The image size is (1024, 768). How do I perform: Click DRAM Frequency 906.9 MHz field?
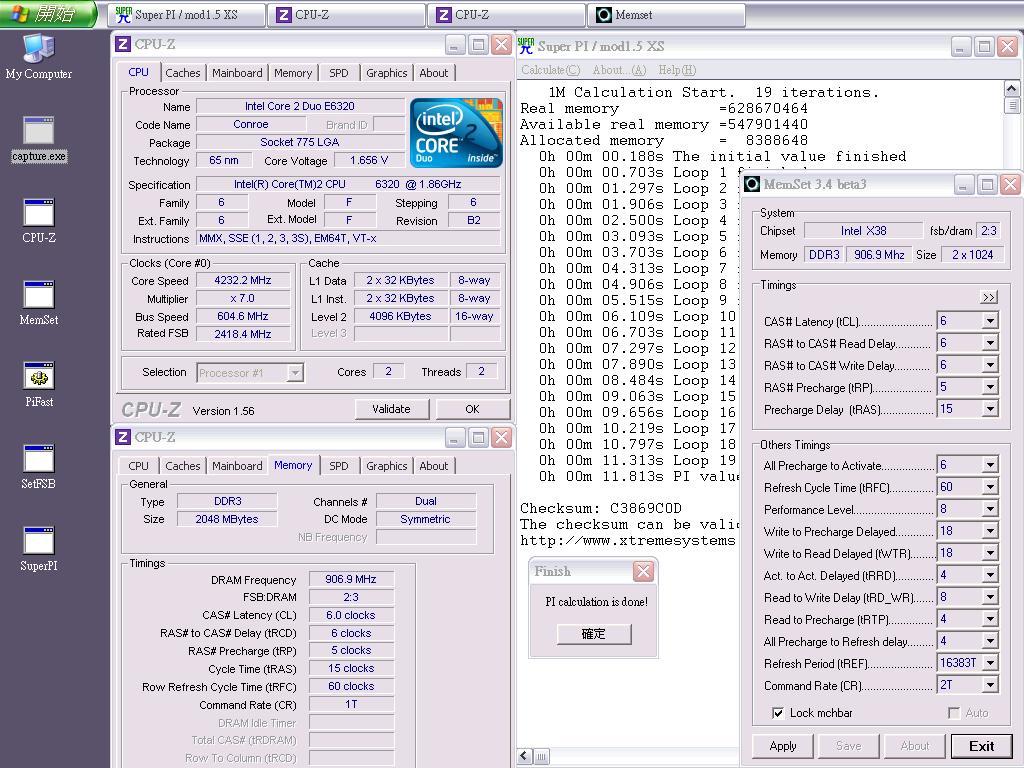point(351,579)
